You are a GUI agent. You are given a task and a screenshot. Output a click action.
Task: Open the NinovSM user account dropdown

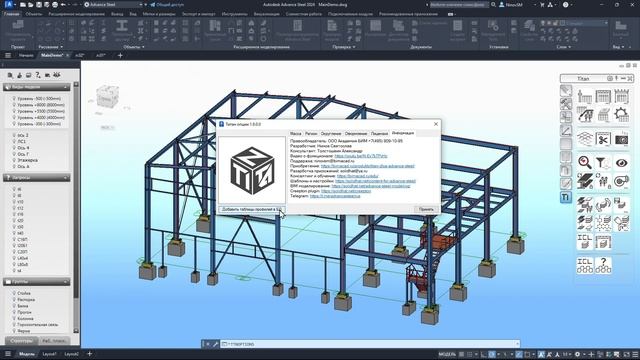[x=517, y=4]
